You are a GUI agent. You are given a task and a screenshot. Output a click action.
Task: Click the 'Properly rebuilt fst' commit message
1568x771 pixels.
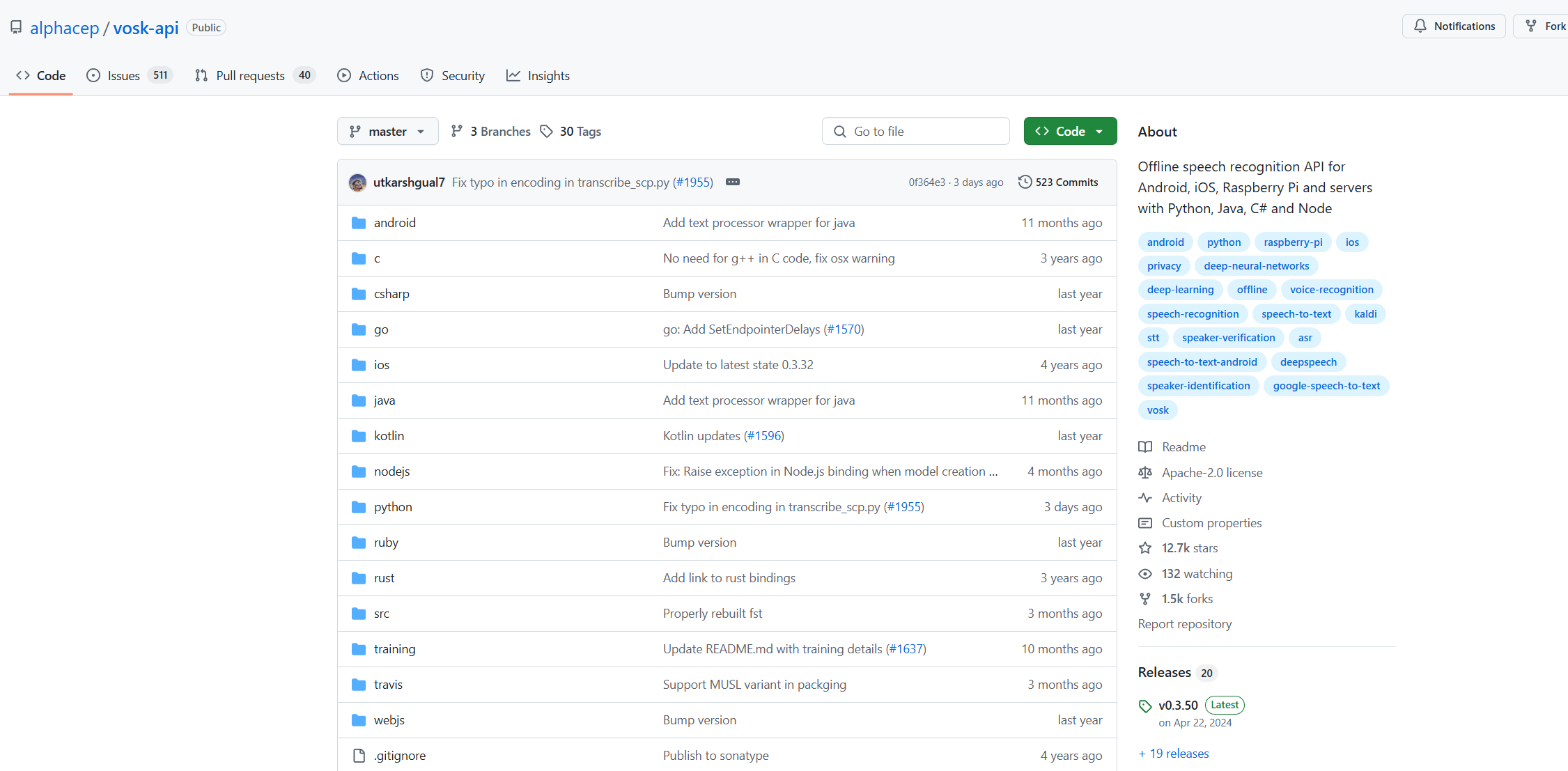[x=713, y=614]
